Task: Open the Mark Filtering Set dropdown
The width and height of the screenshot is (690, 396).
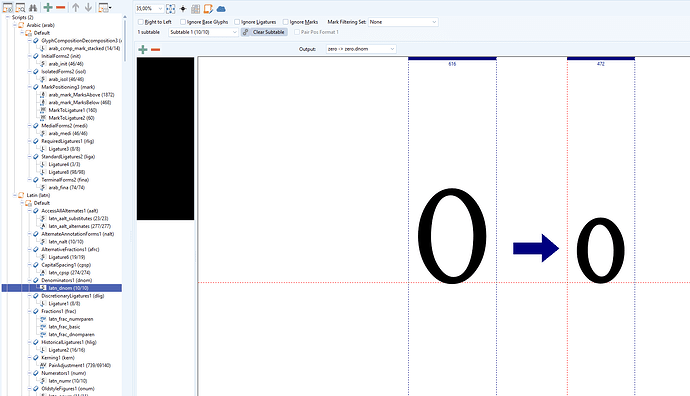Action: [403, 22]
